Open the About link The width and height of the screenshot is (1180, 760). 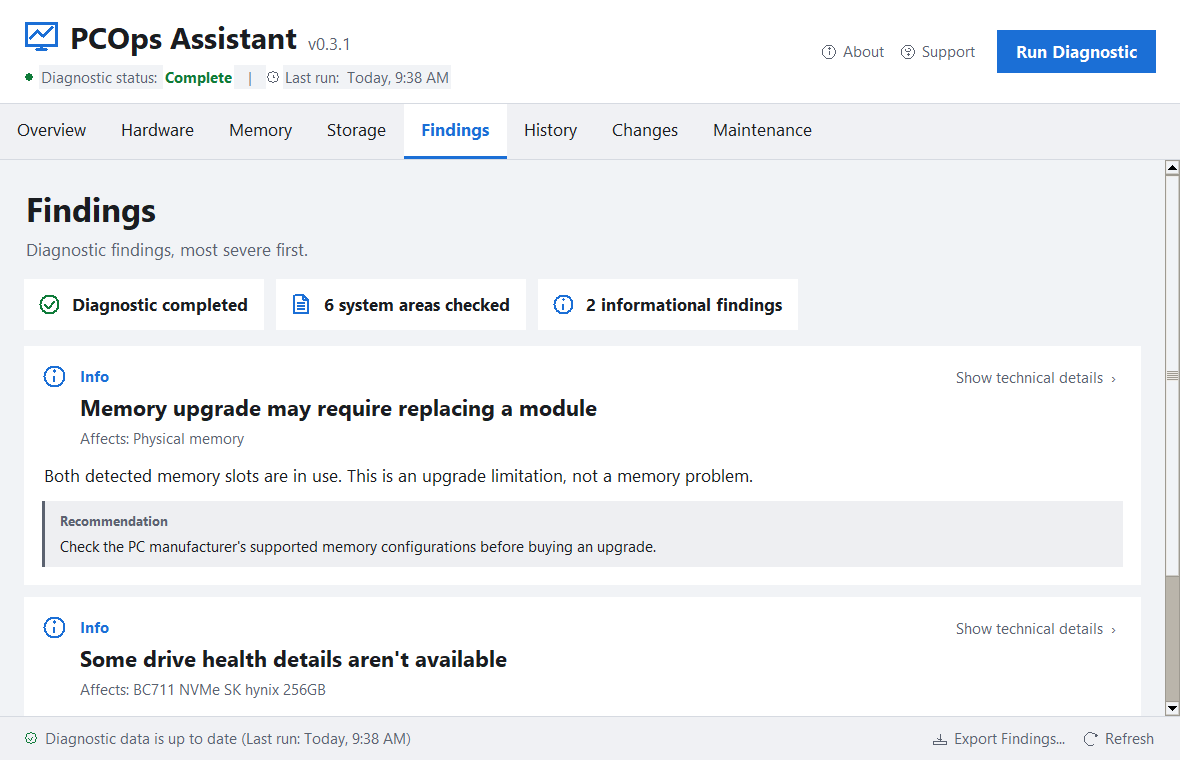[863, 52]
